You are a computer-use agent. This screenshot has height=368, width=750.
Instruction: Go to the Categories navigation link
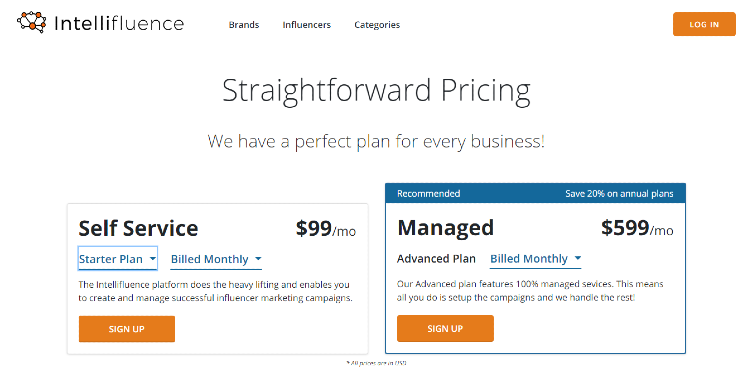pyautogui.click(x=377, y=25)
